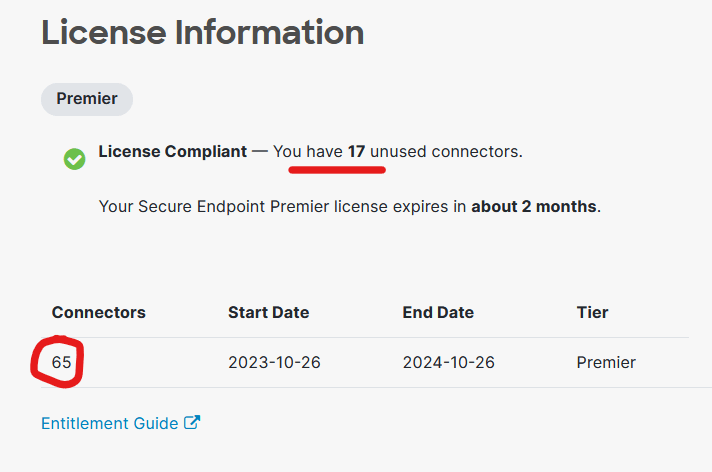The height and width of the screenshot is (472, 712).
Task: Click the Premier value in the Tier column
Action: click(x=606, y=362)
